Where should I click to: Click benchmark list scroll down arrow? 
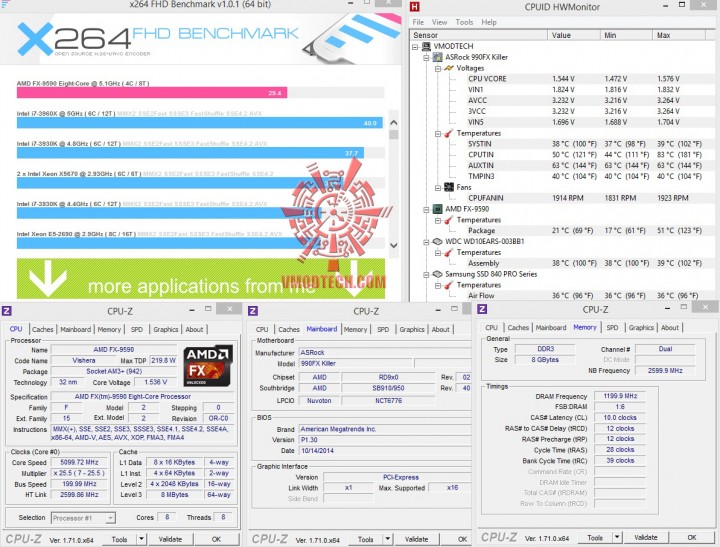click(394, 245)
